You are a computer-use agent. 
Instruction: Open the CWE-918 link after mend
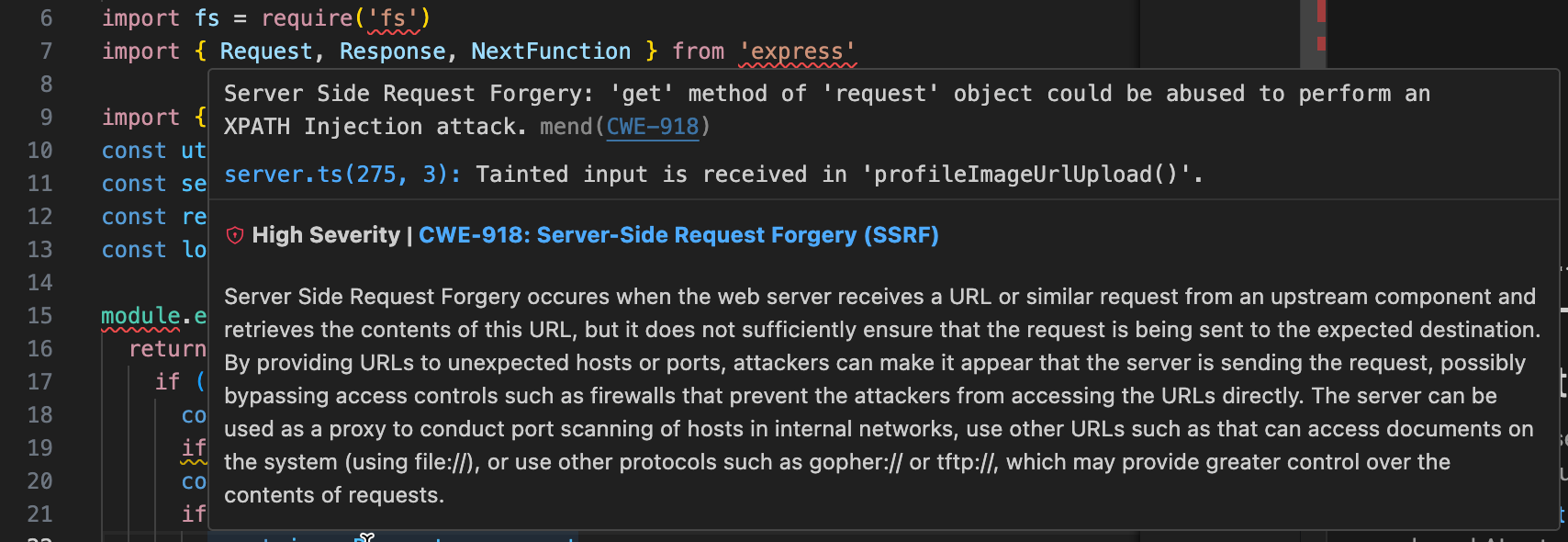(x=652, y=127)
